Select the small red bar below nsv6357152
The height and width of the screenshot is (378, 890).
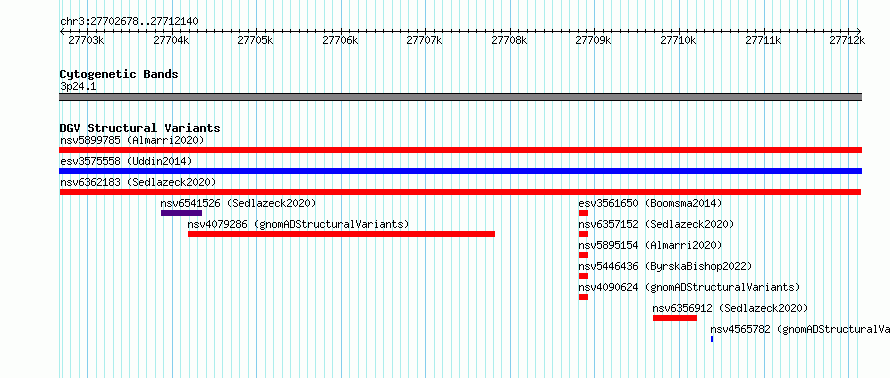point(583,234)
